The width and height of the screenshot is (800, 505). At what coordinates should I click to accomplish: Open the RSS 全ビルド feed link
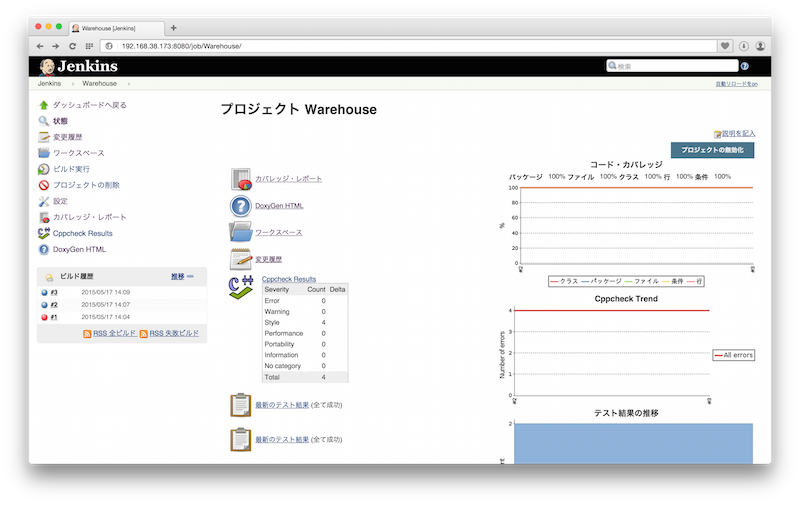tap(114, 333)
